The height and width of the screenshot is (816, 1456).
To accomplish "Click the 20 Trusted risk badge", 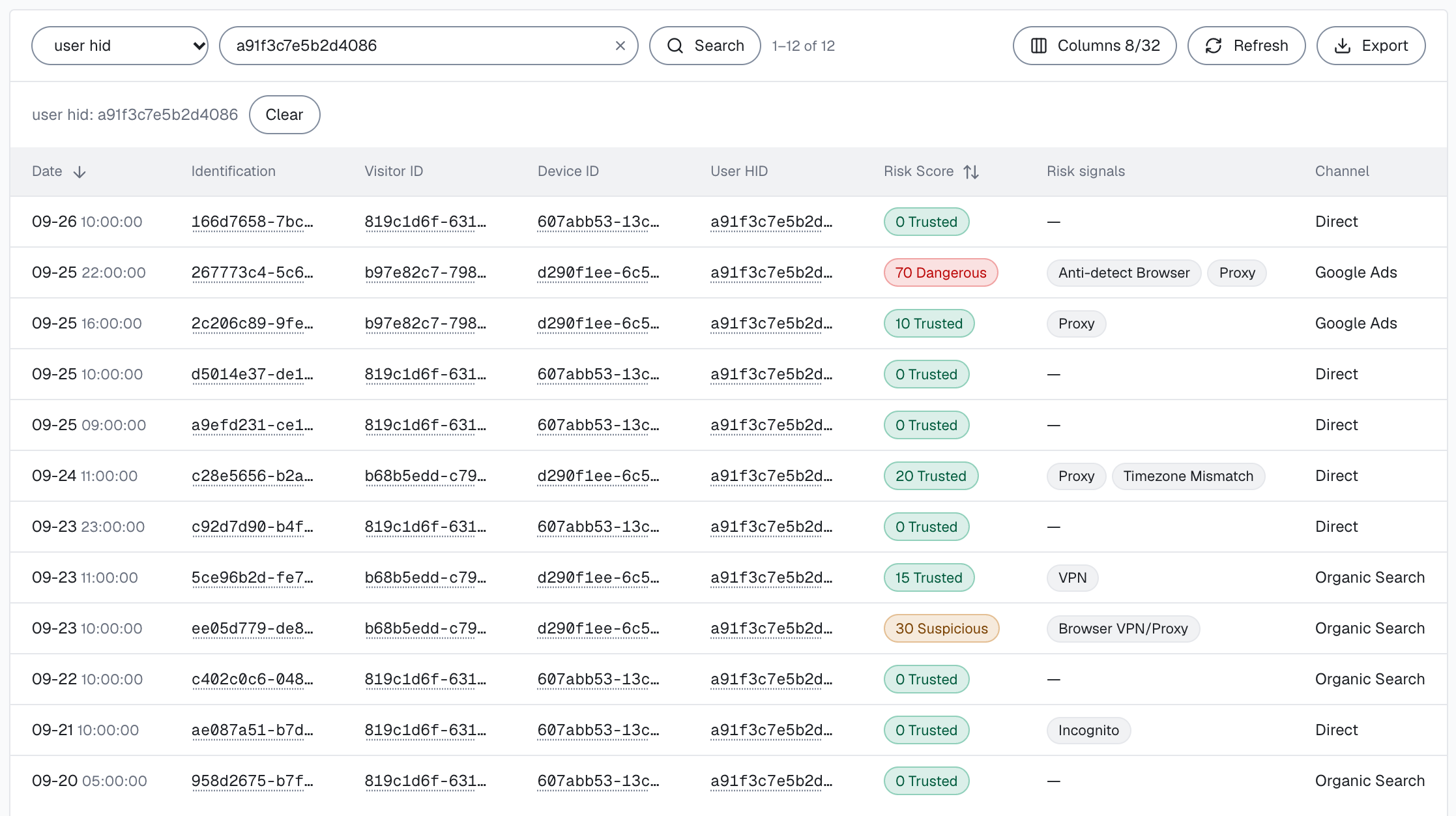I will click(x=931, y=476).
